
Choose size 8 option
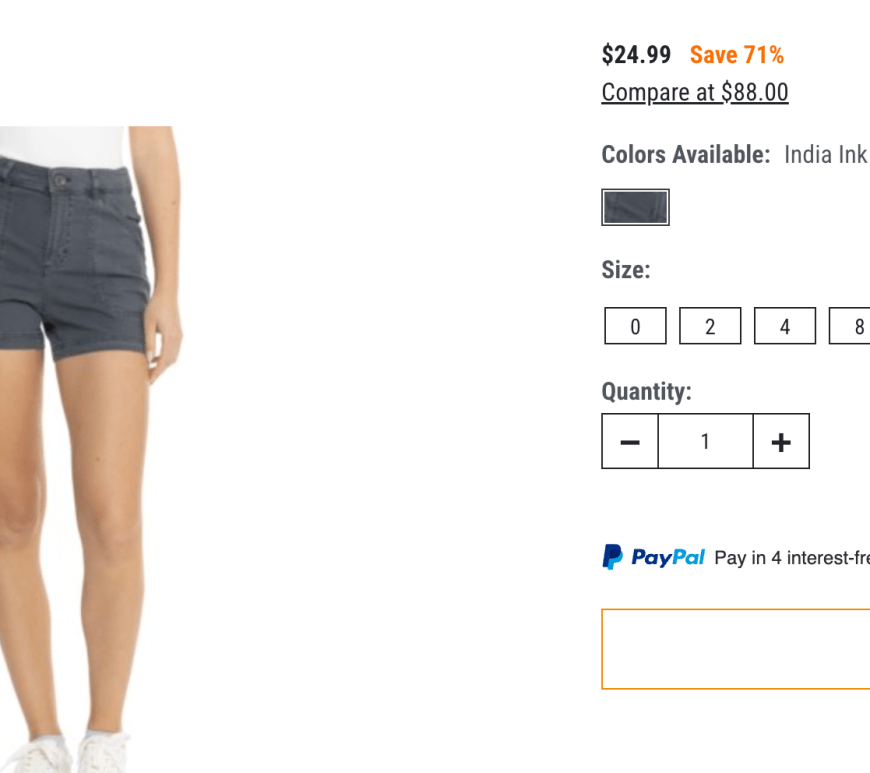click(854, 326)
